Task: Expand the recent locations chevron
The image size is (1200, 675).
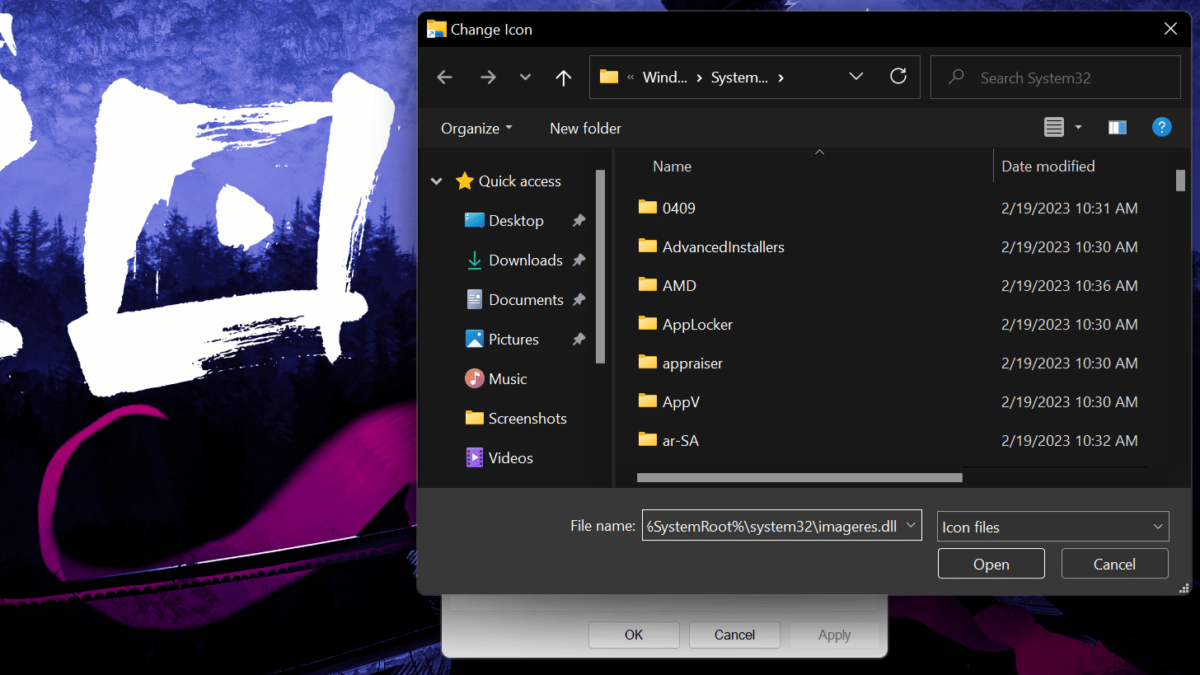Action: pyautogui.click(x=525, y=77)
